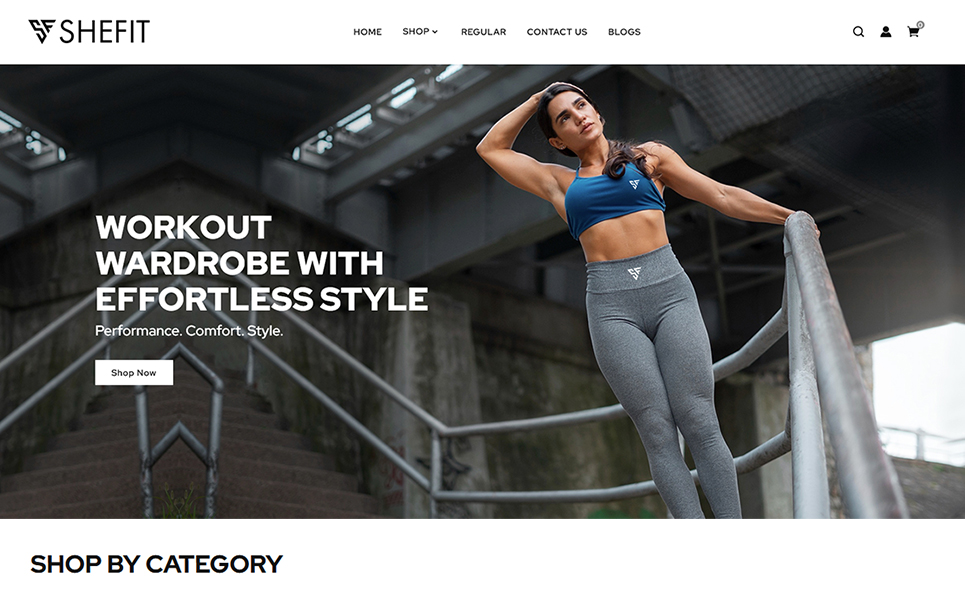
Task: Visit the BLOGS page link
Action: tap(624, 32)
